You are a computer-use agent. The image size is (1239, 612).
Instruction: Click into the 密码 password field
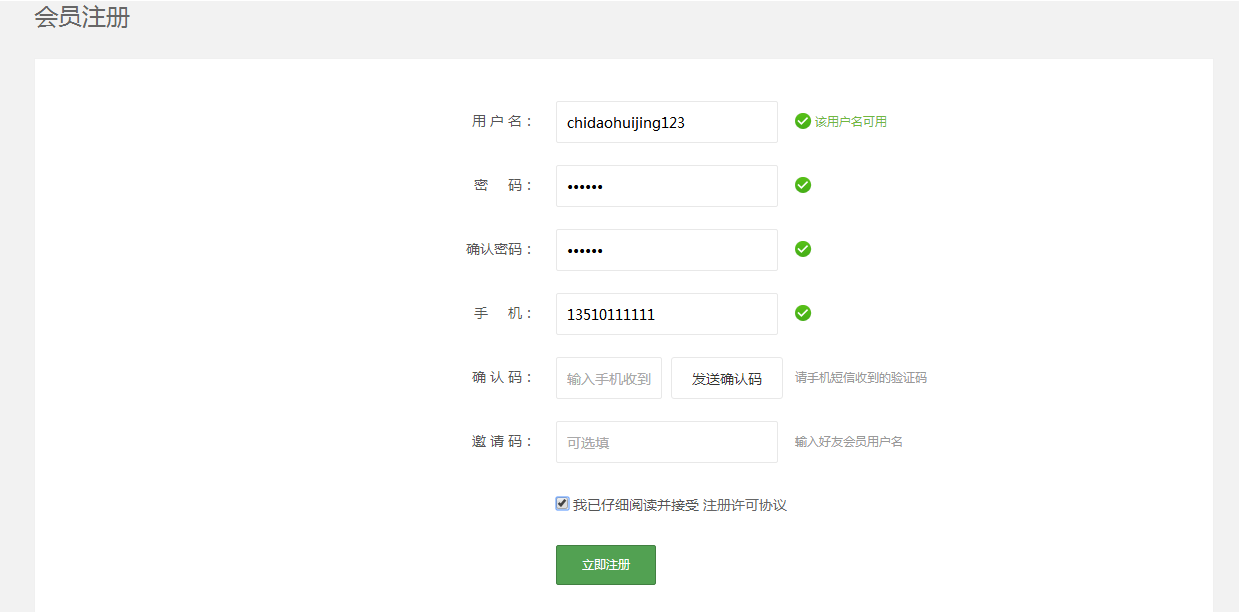[666, 186]
